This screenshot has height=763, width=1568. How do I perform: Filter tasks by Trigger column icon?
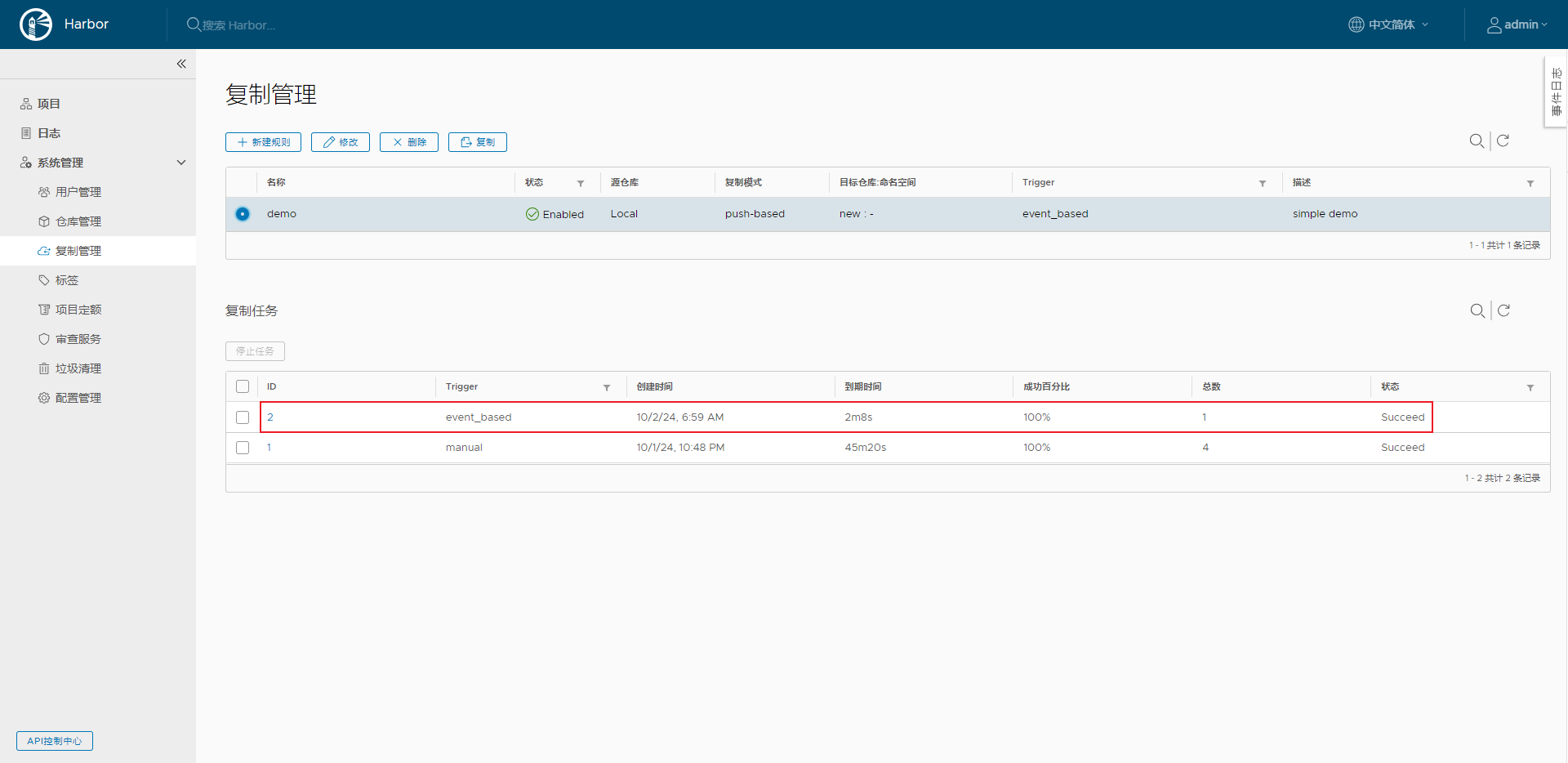click(x=607, y=387)
